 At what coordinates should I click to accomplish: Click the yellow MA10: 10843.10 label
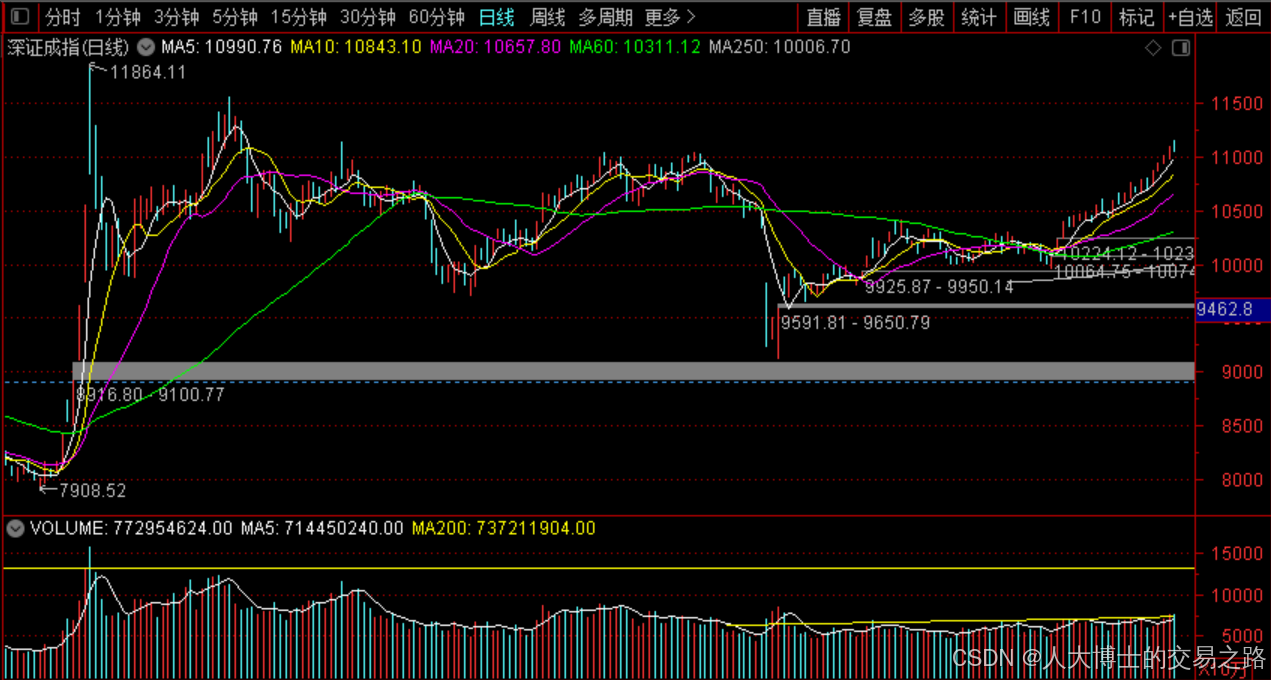pos(356,47)
